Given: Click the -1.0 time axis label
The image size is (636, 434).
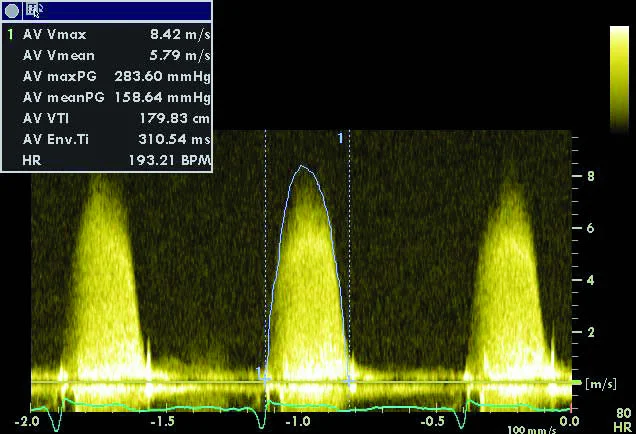Looking at the screenshot, I should (298, 421).
